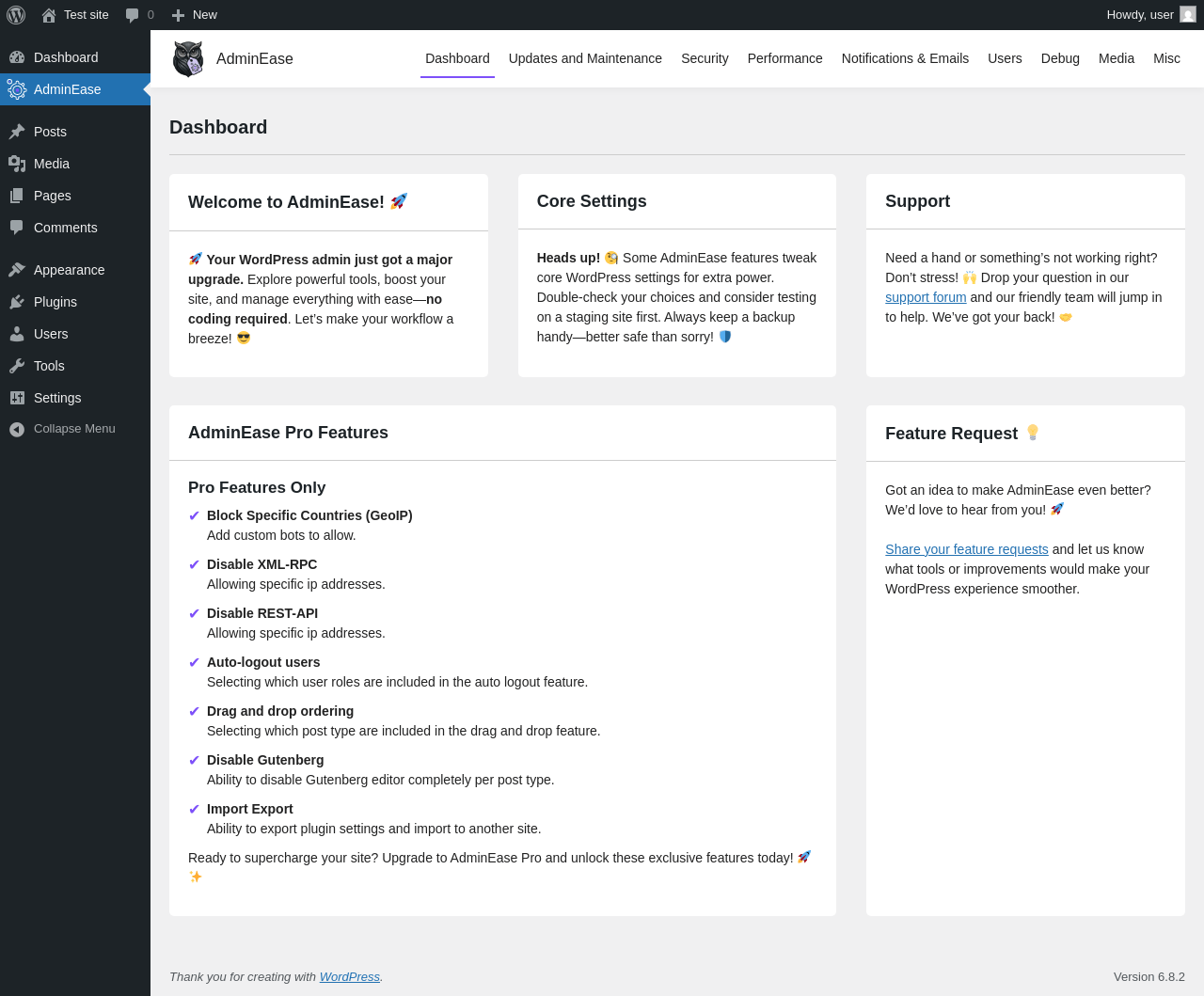Select the Dashboard tab in AdminEase header

[x=457, y=58]
